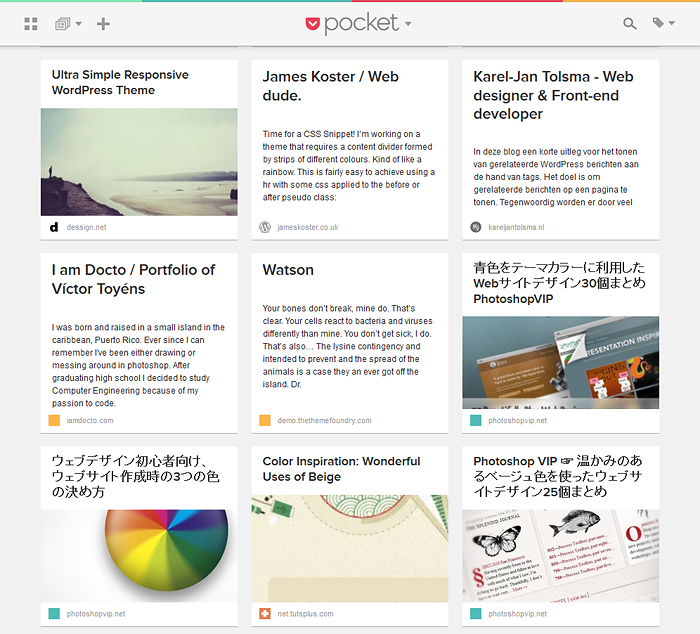Click the Dutch WordPress berichten excerpt
This screenshot has width=700, height=634.
pos(556,177)
